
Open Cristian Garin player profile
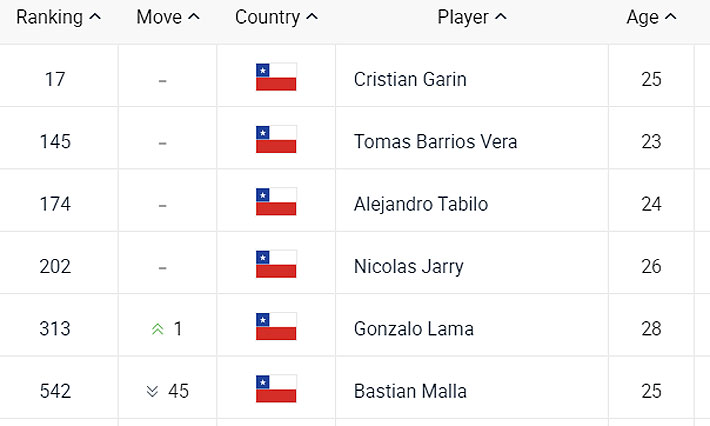click(x=410, y=79)
